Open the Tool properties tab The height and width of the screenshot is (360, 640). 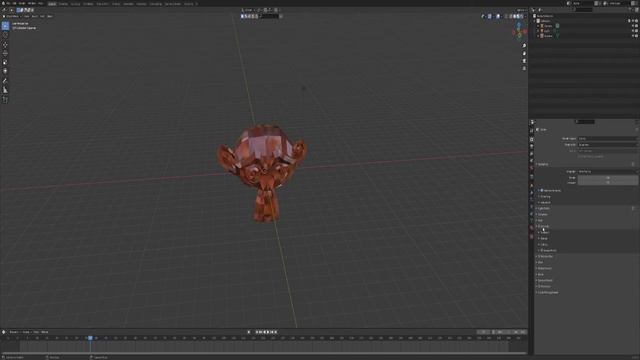click(531, 131)
